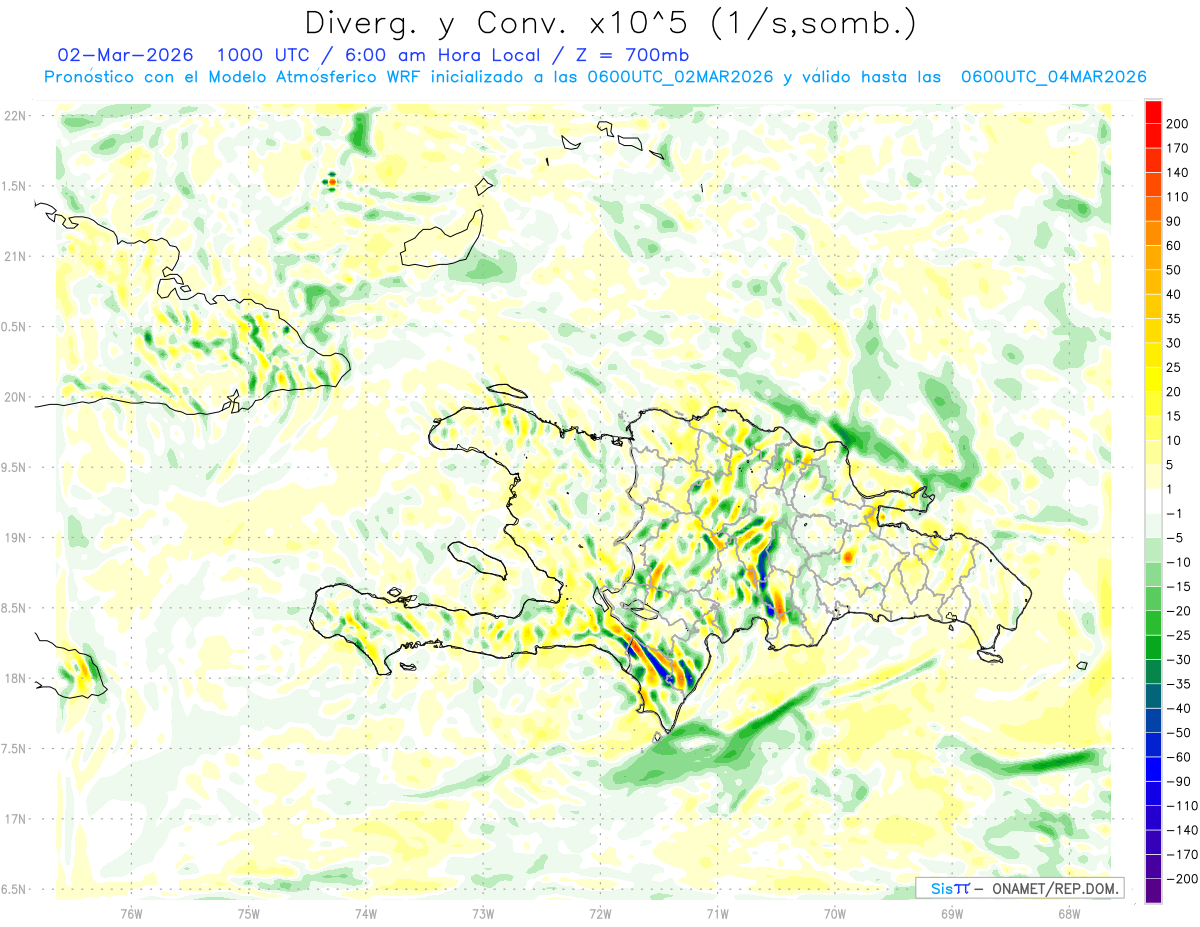Click the white color band between 1 and -1
1200x927 pixels.
click(x=1153, y=502)
